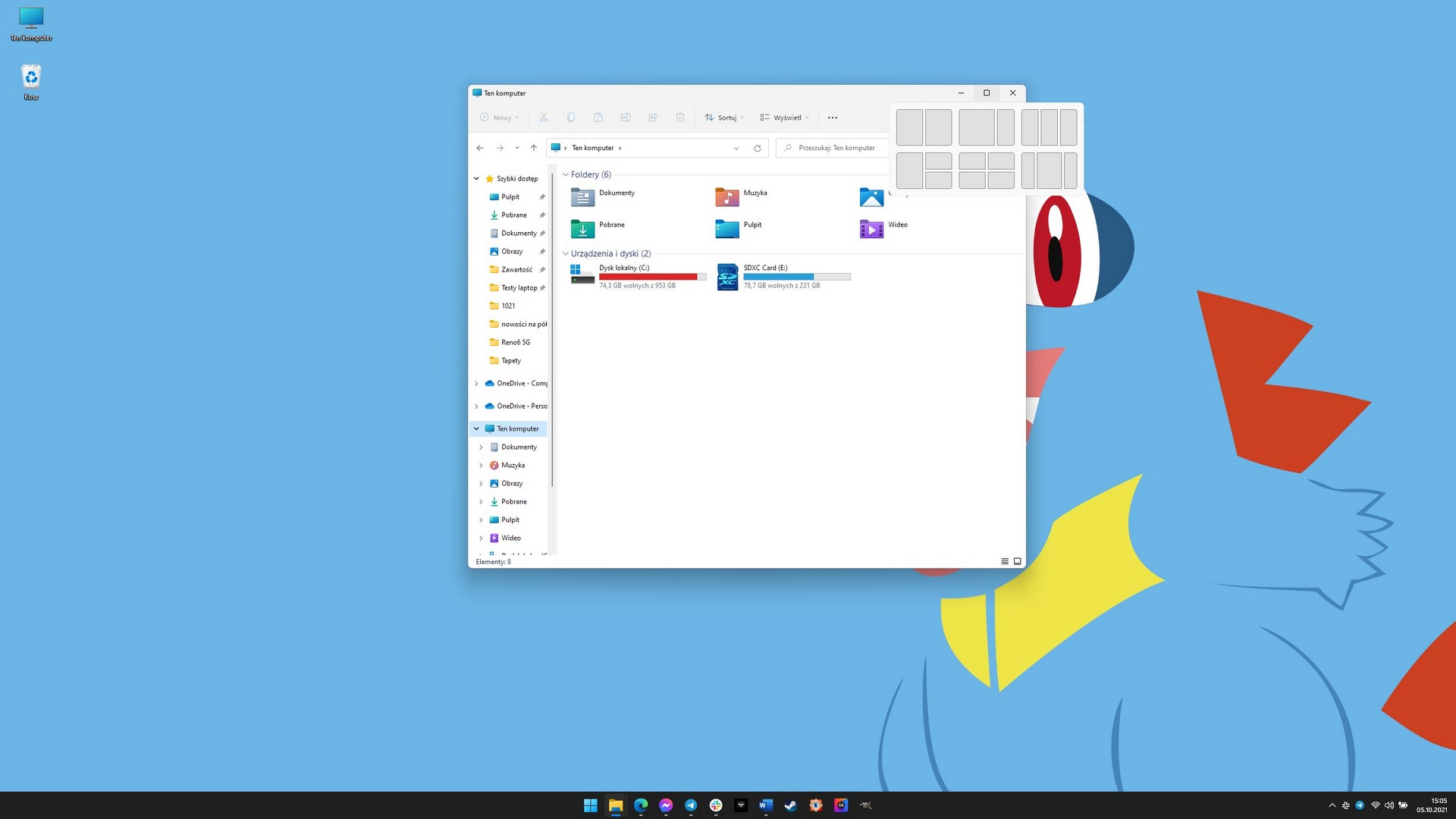Open the Muzyka folder icon
This screenshot has width=1456, height=819.
click(x=726, y=197)
